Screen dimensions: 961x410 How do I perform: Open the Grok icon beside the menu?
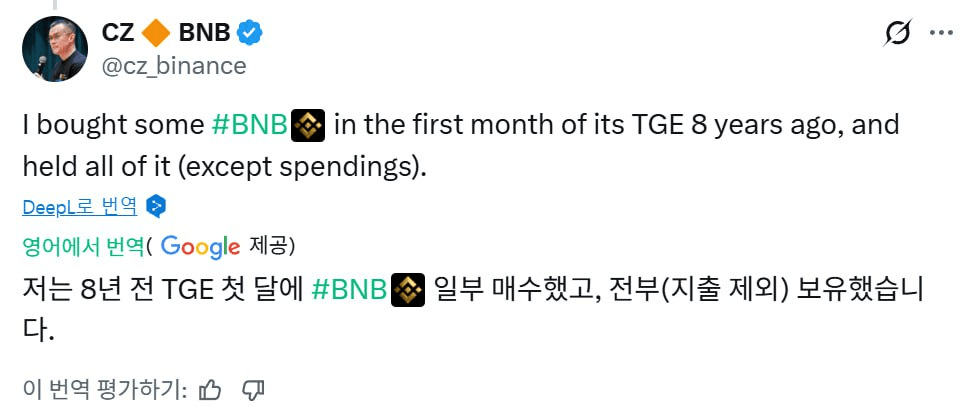pos(899,33)
